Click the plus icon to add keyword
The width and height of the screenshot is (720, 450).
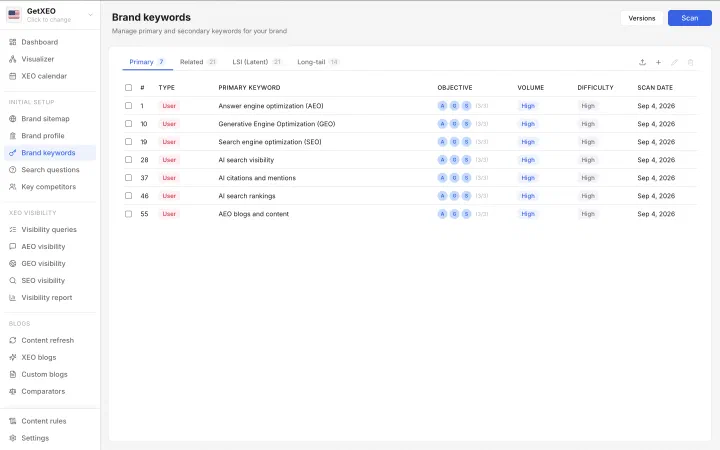tap(658, 62)
